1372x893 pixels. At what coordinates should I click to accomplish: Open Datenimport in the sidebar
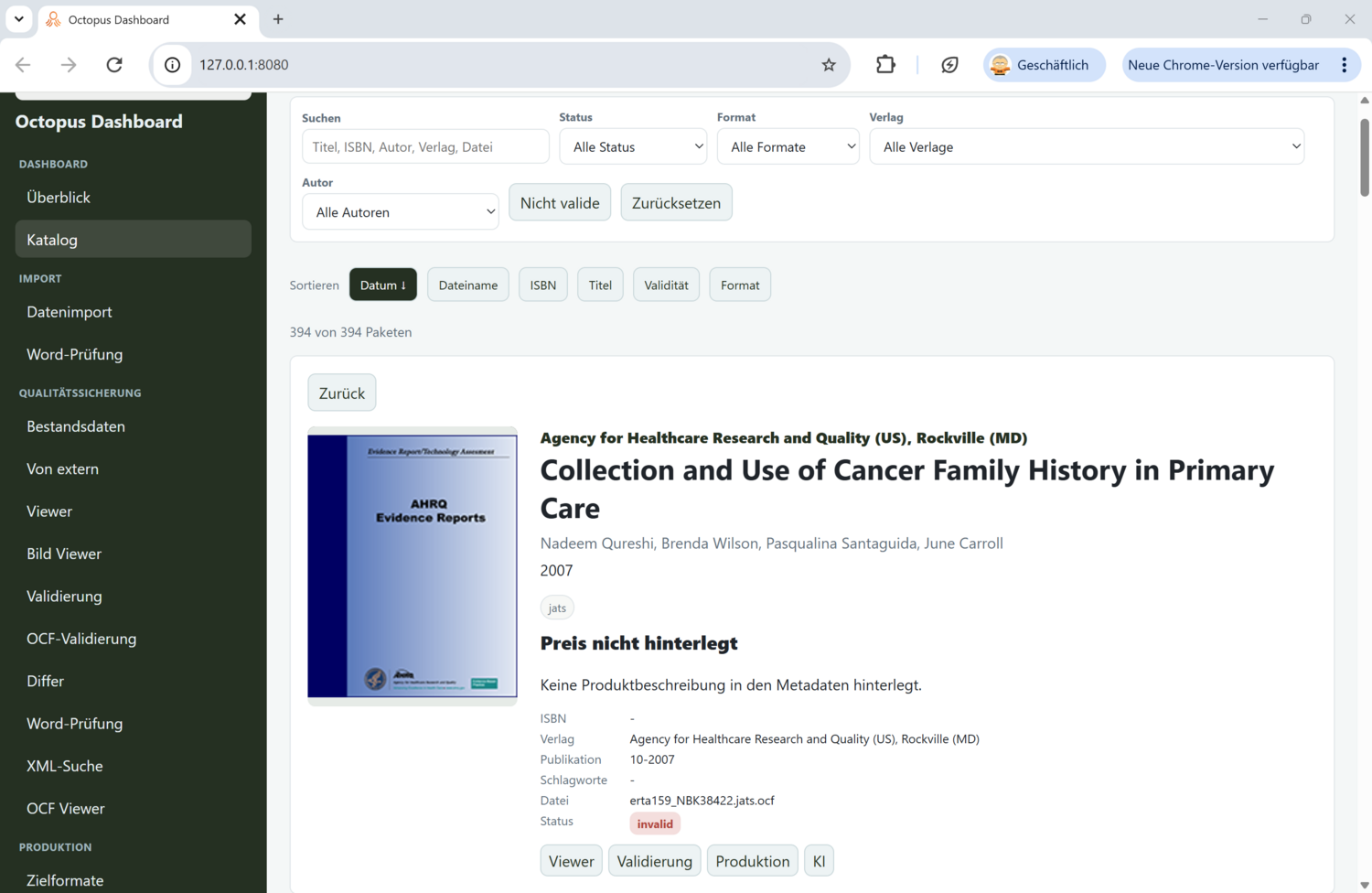tap(134, 311)
